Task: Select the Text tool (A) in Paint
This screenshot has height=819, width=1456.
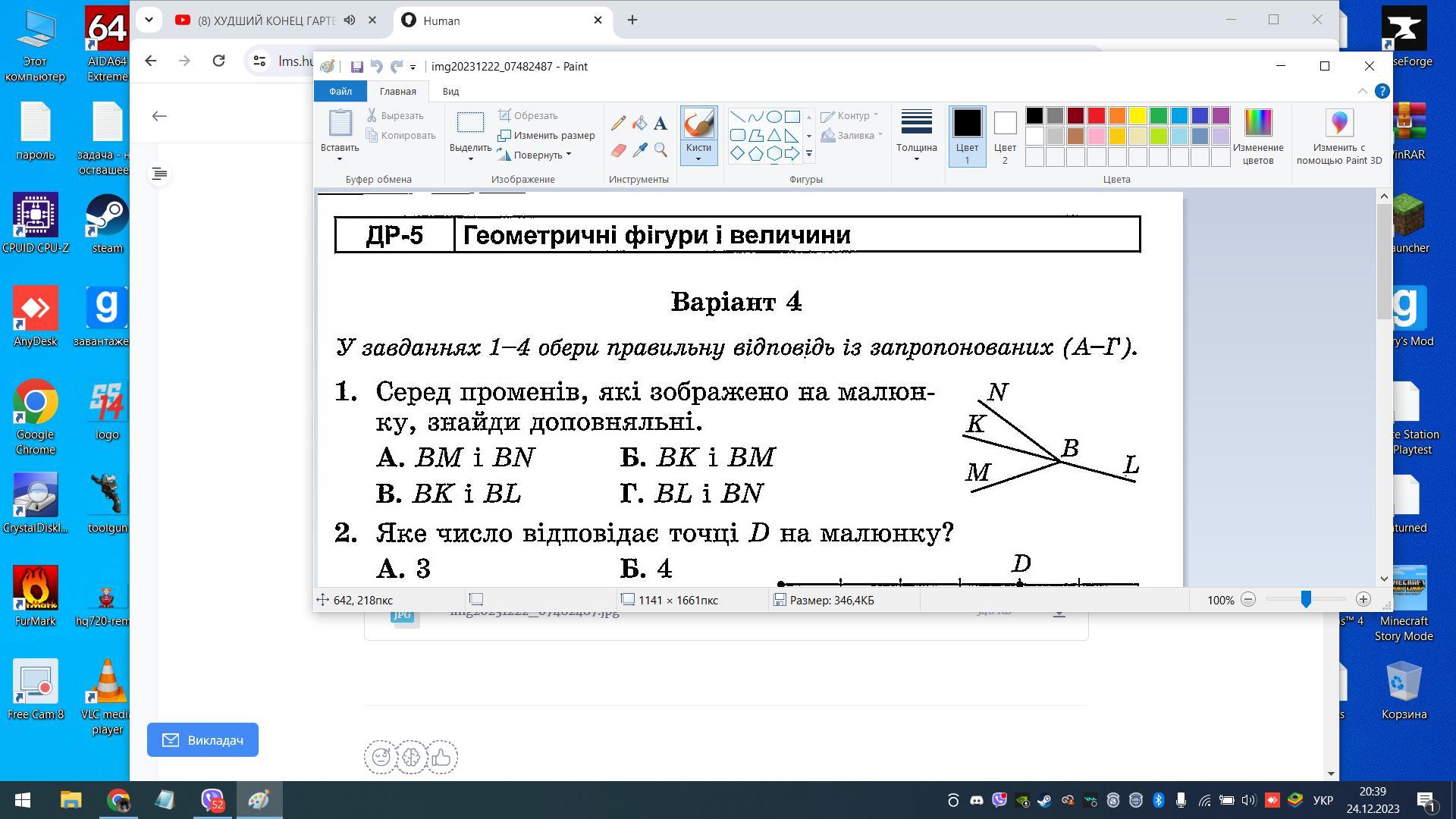Action: (661, 124)
